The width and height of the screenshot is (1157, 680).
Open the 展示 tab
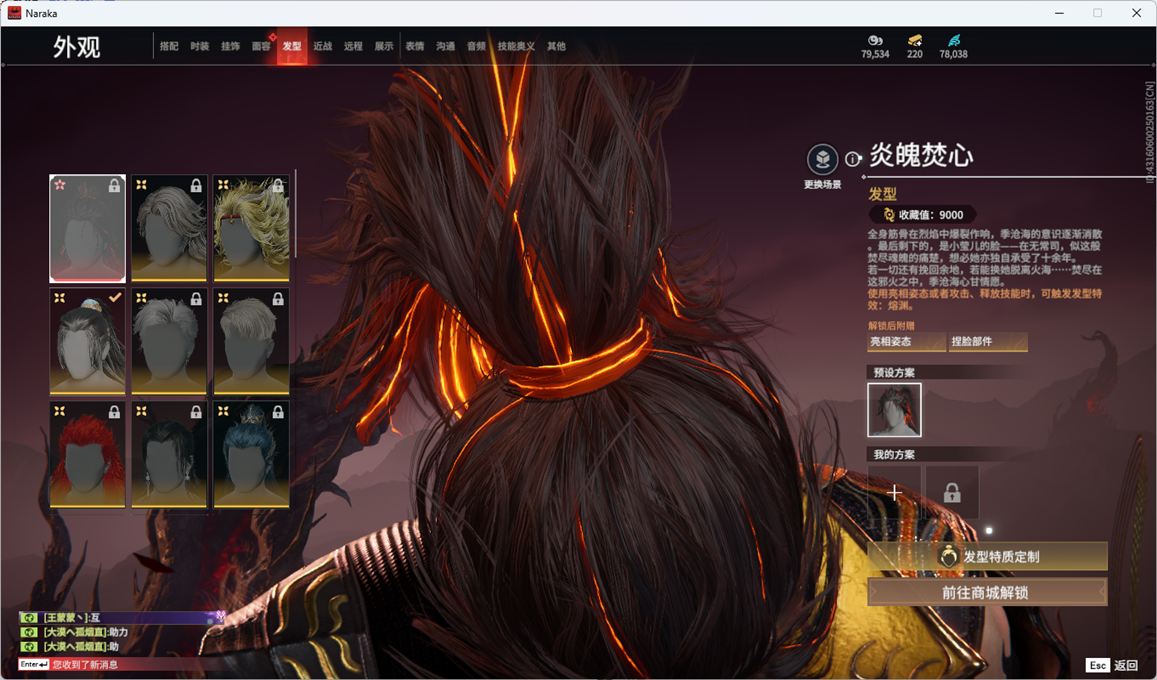point(384,46)
